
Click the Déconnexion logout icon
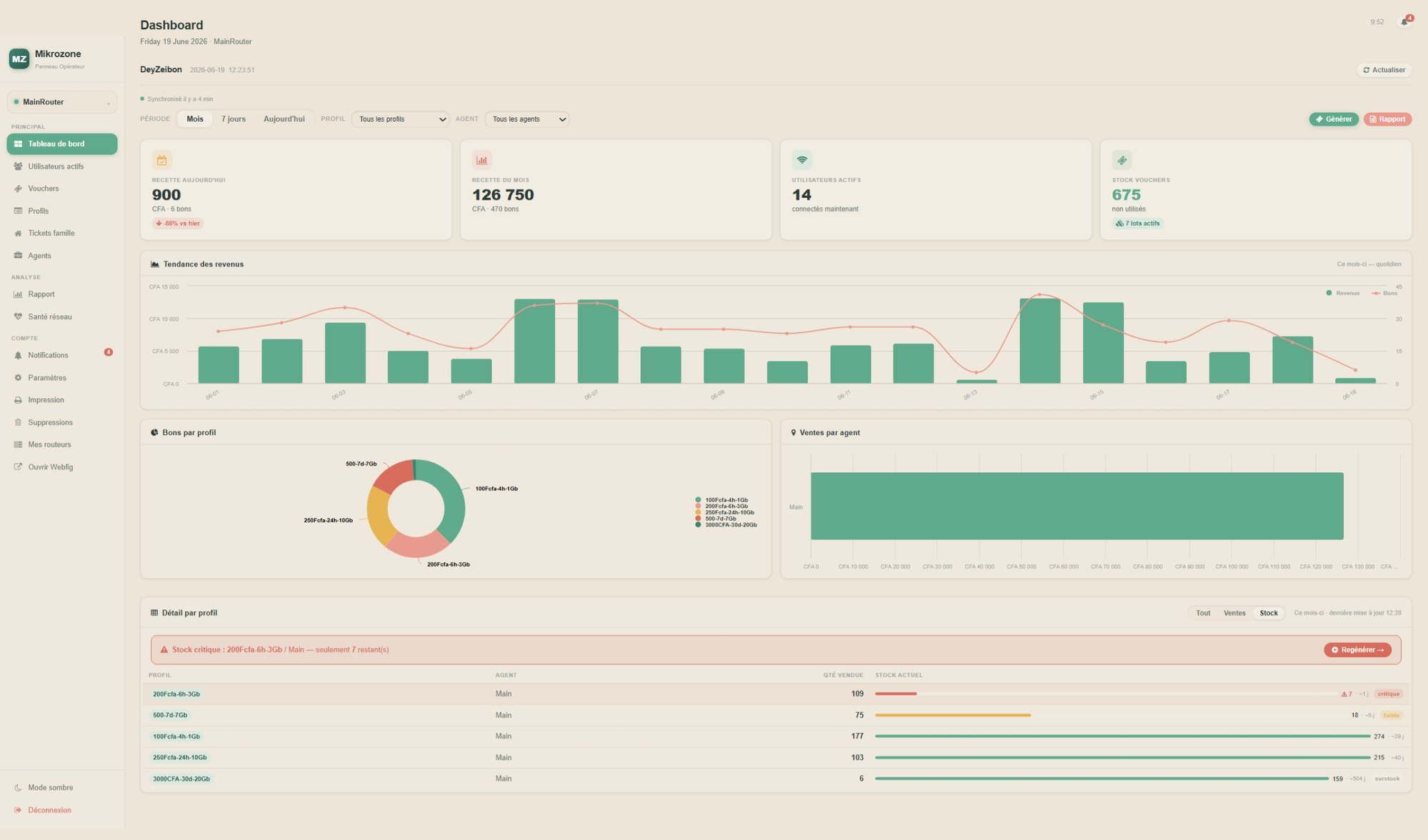[18, 810]
